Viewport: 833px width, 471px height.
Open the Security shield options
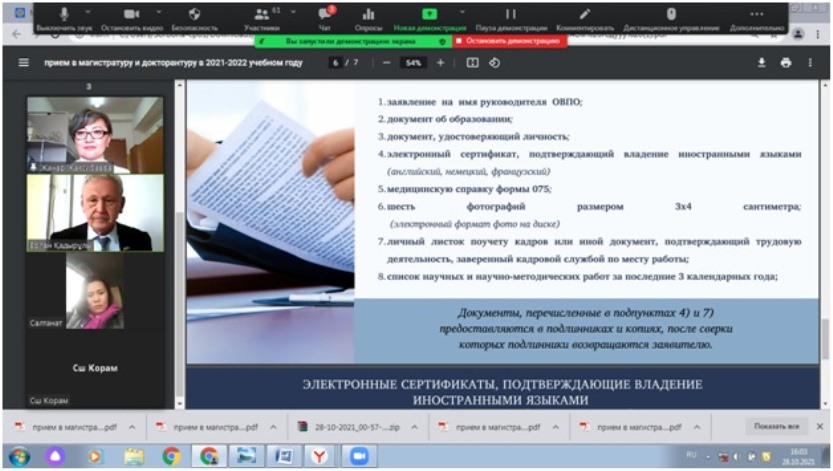(x=194, y=15)
